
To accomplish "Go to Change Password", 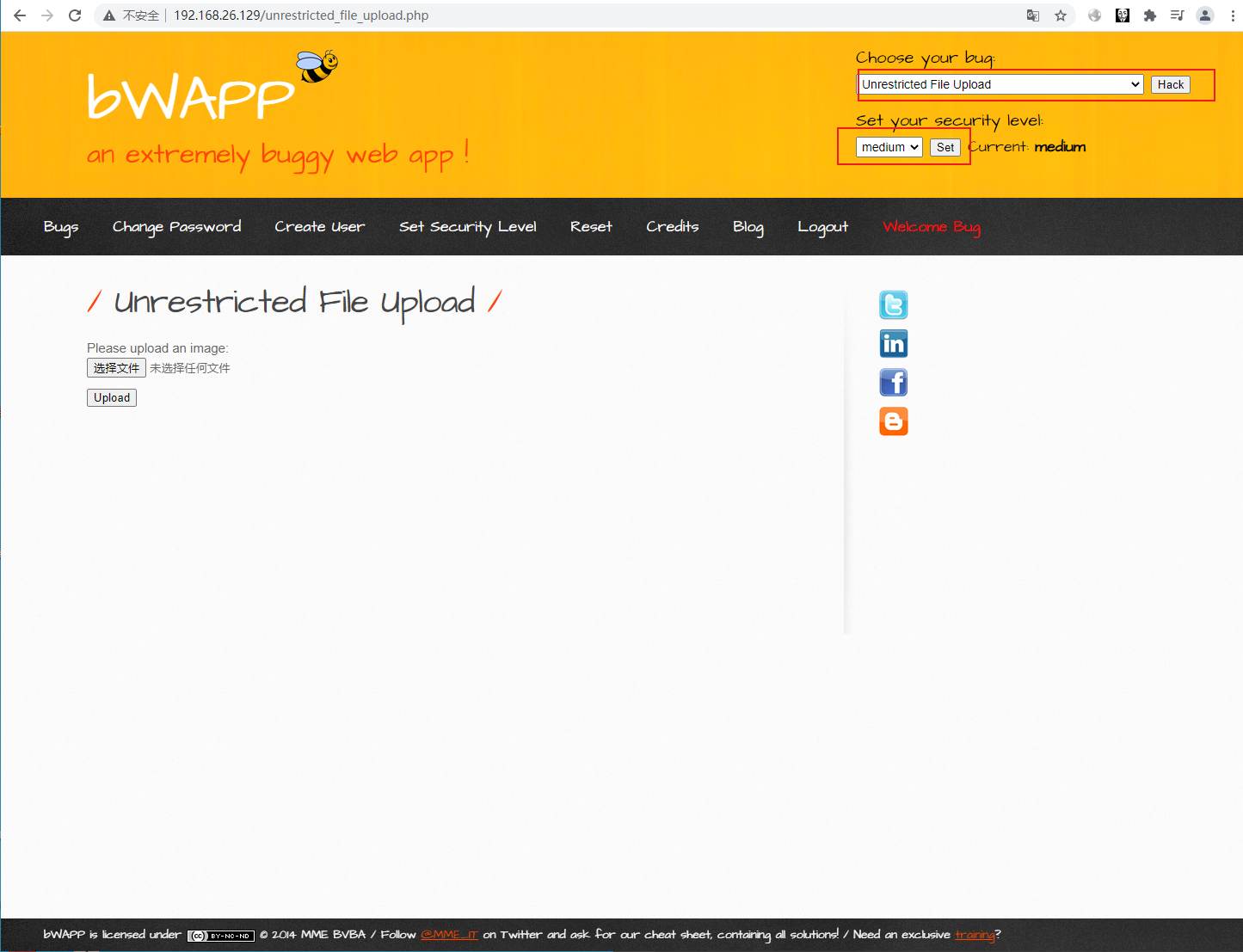I will (177, 227).
